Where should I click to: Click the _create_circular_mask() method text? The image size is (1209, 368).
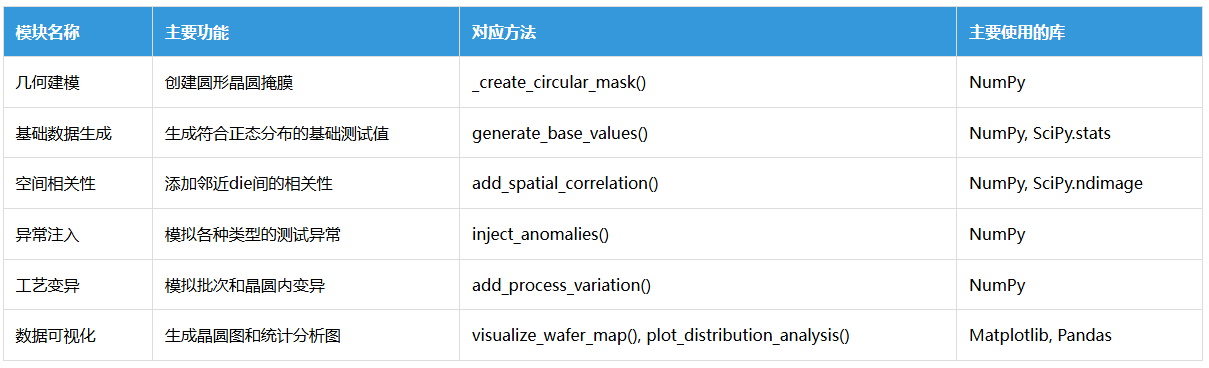click(x=559, y=83)
